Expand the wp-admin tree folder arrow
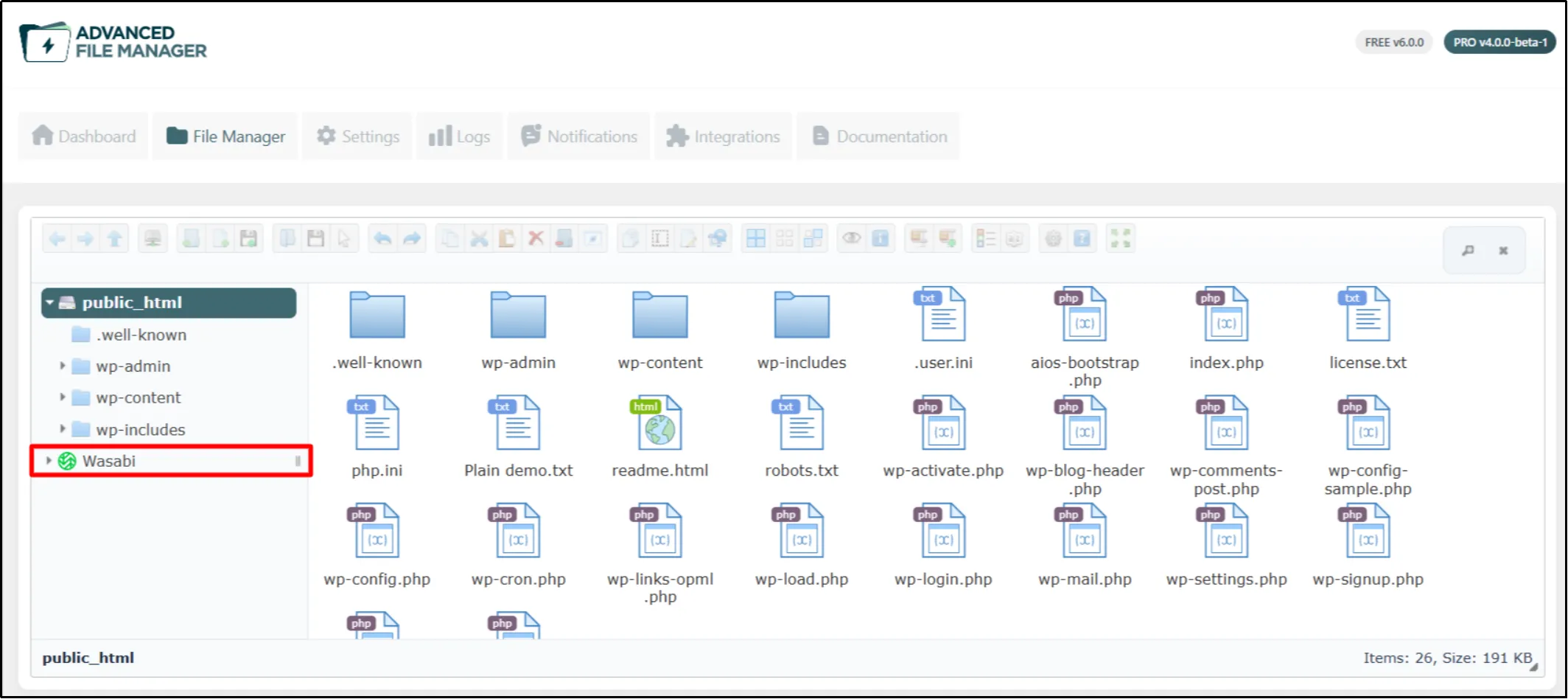 click(x=63, y=366)
